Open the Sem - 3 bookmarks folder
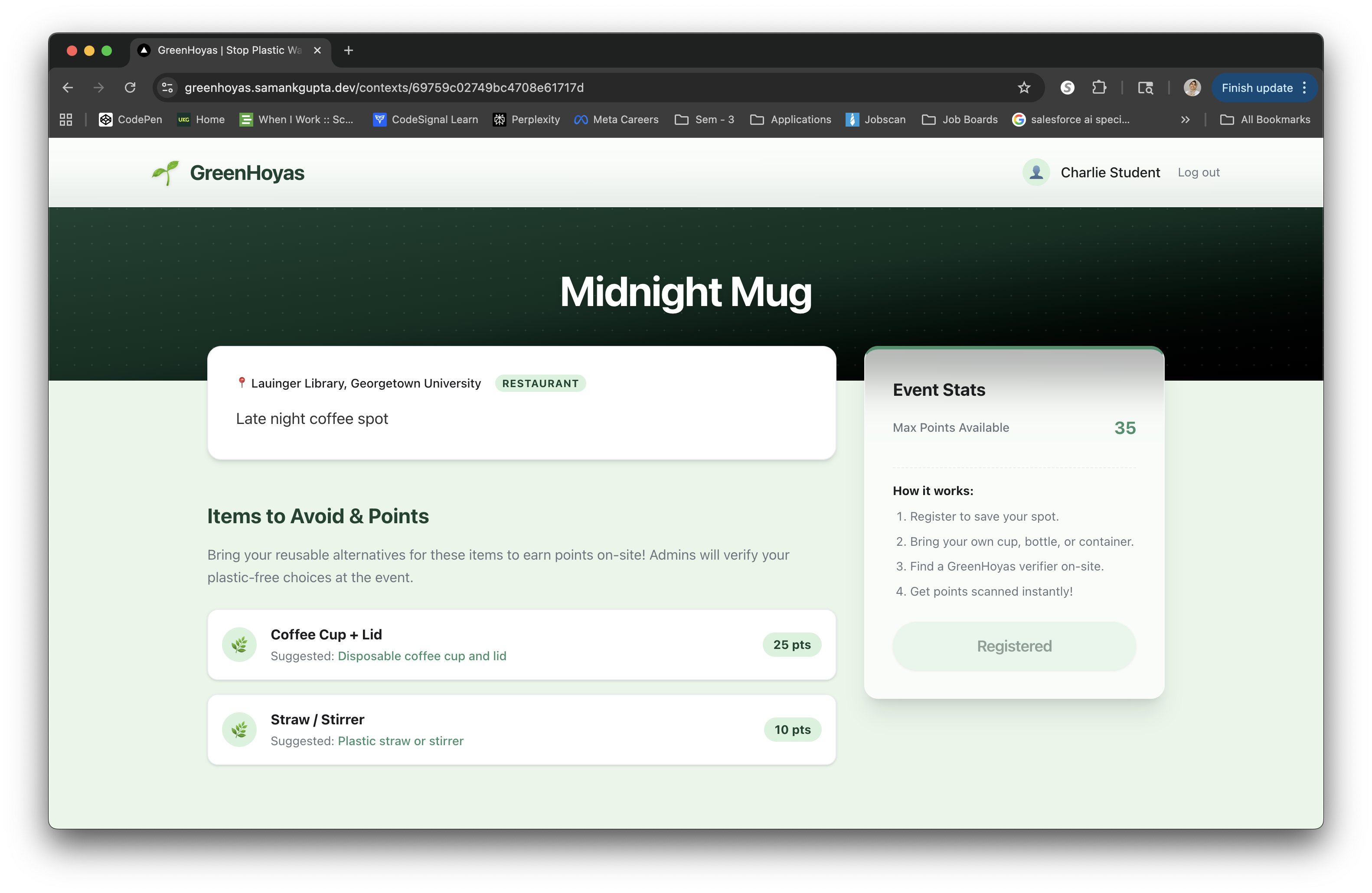Screen dimensions: 1372x893 pos(705,119)
